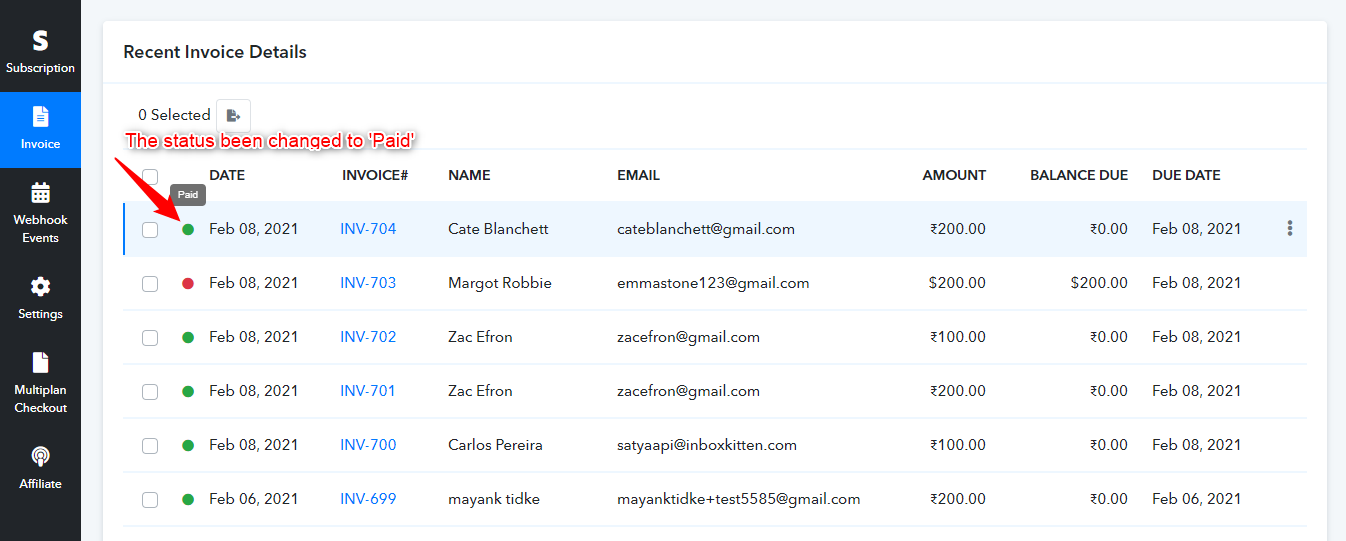The height and width of the screenshot is (541, 1346).
Task: Open three-dot menu for invoice INV-704
Action: [1290, 229]
